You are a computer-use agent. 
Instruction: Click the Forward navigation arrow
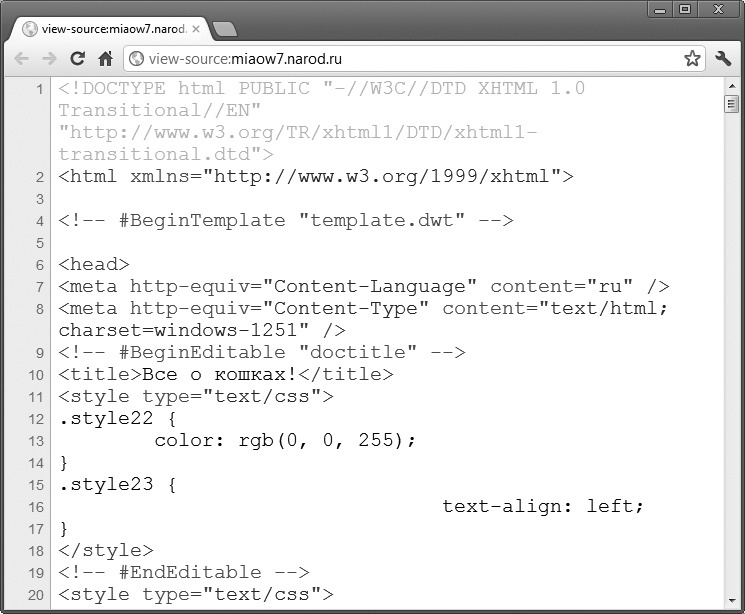coord(49,59)
